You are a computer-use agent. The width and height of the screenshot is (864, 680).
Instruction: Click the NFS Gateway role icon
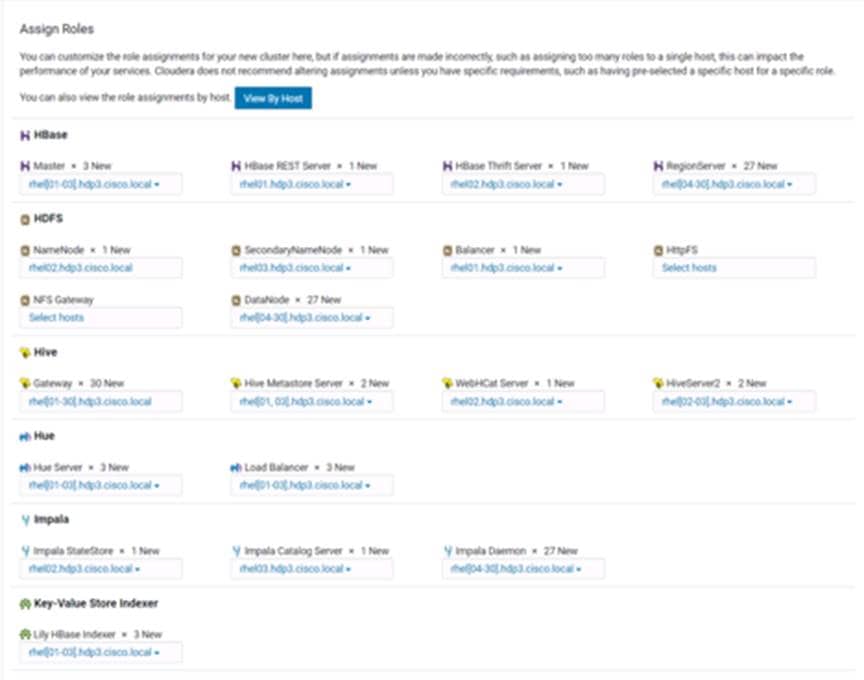click(25, 300)
